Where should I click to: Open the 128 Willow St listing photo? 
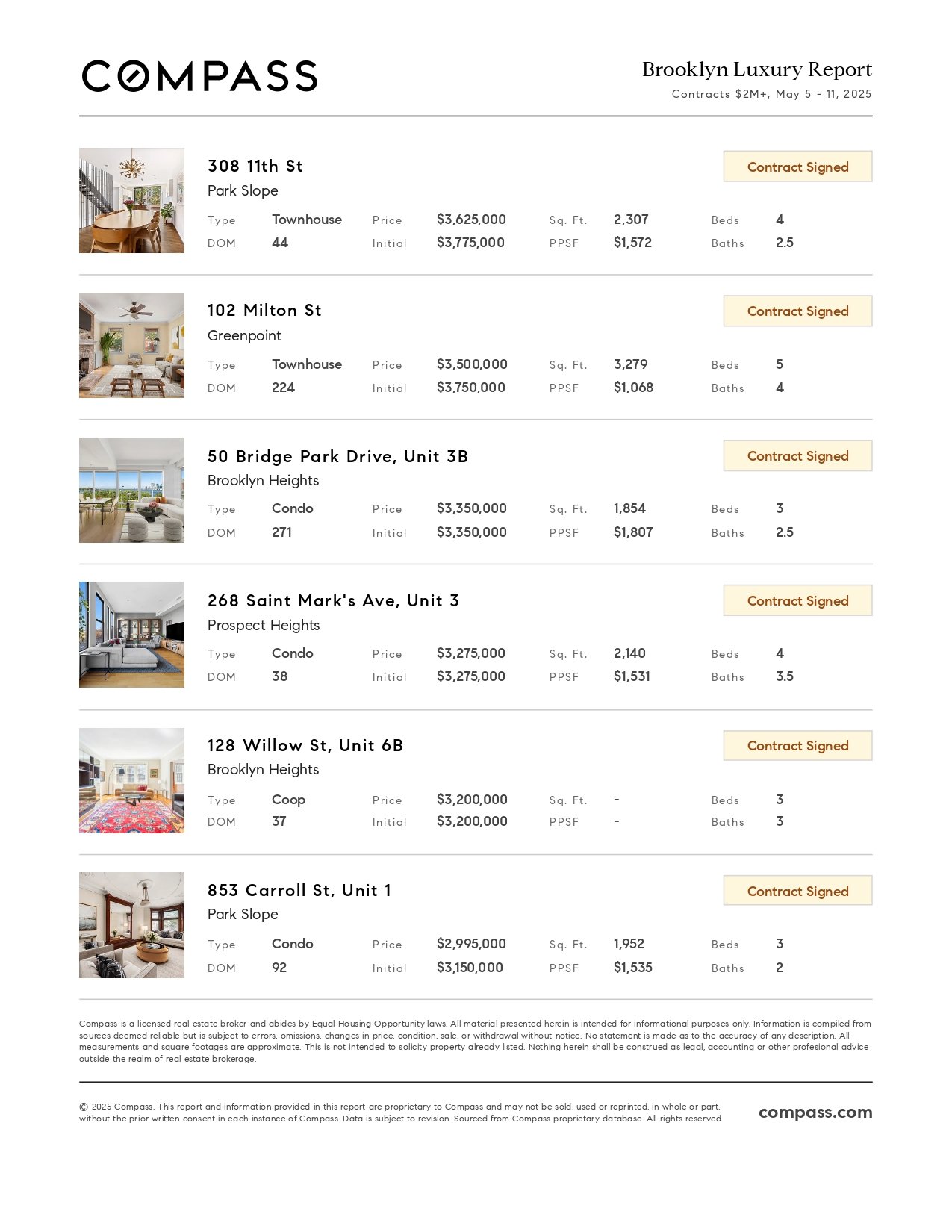click(x=131, y=780)
